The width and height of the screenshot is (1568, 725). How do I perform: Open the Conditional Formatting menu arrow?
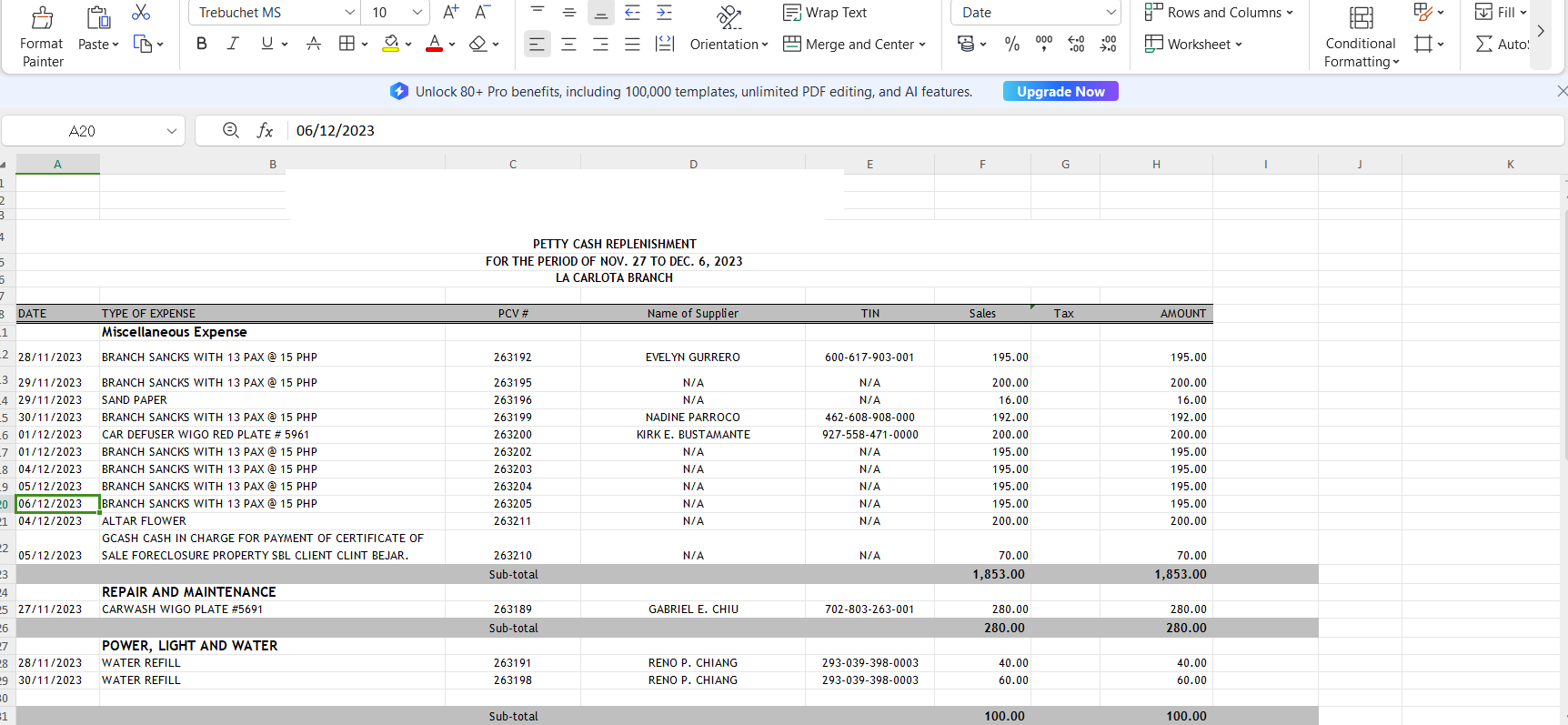click(1396, 63)
